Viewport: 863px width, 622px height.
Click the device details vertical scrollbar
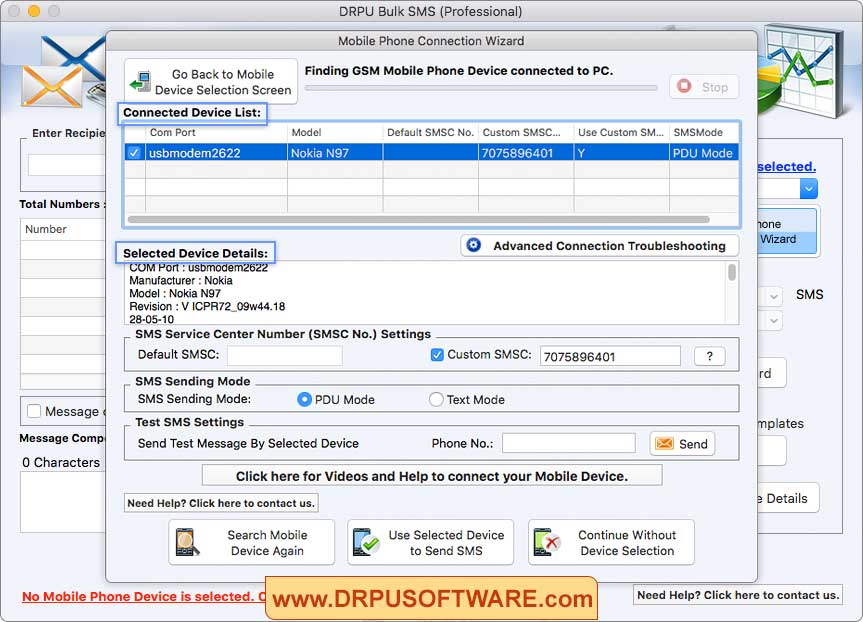point(731,272)
